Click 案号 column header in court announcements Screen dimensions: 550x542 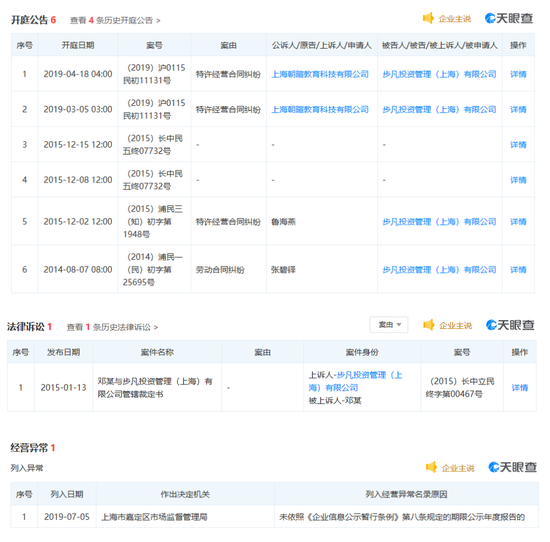154,45
